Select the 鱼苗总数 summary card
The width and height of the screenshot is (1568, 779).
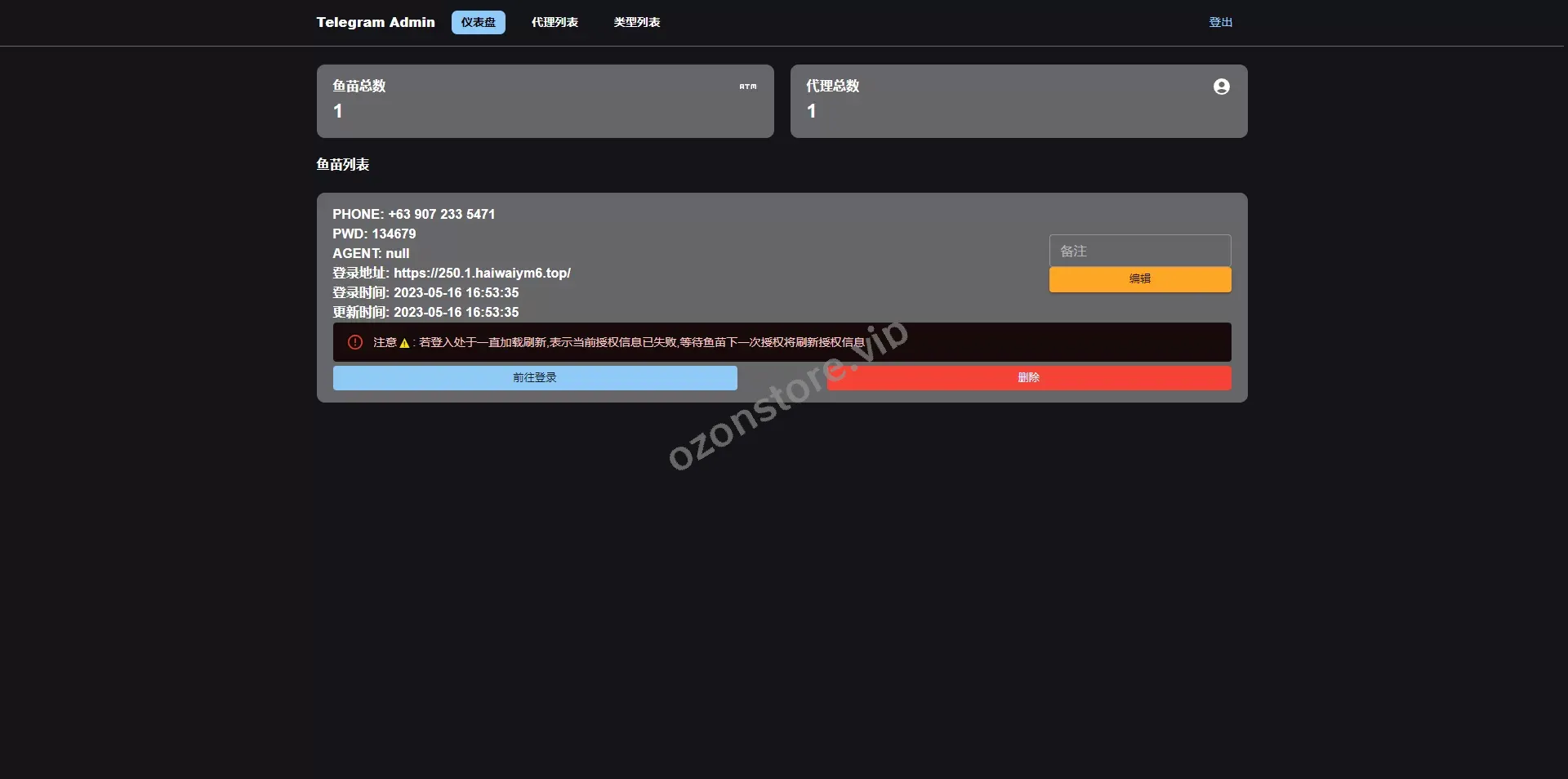tap(545, 101)
